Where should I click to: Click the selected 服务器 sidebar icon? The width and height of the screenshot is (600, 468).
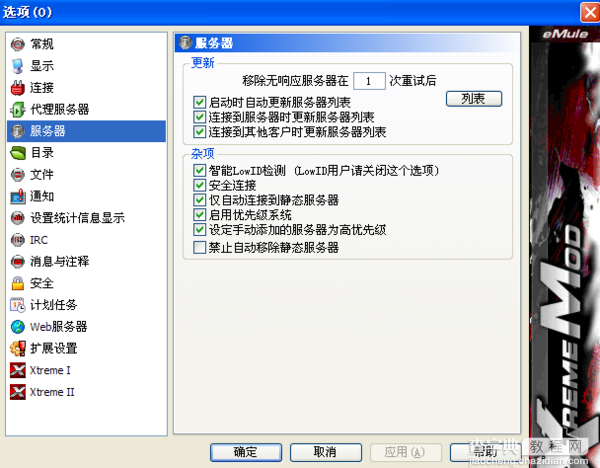click(18, 131)
